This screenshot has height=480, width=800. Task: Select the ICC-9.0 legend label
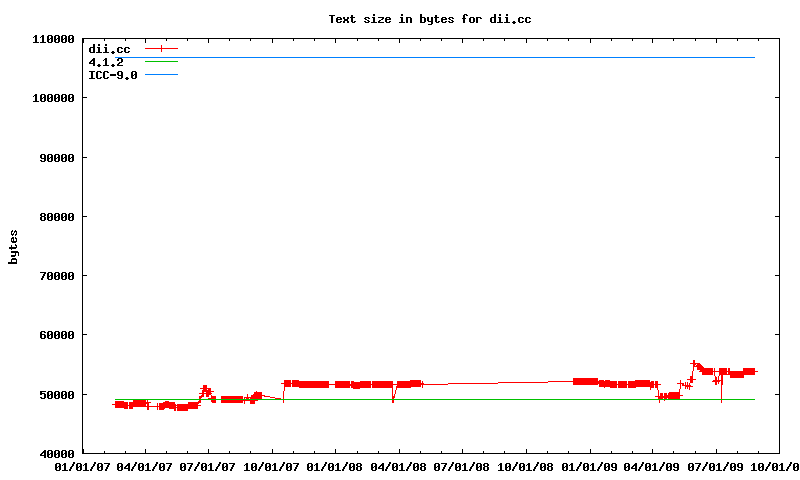click(113, 75)
